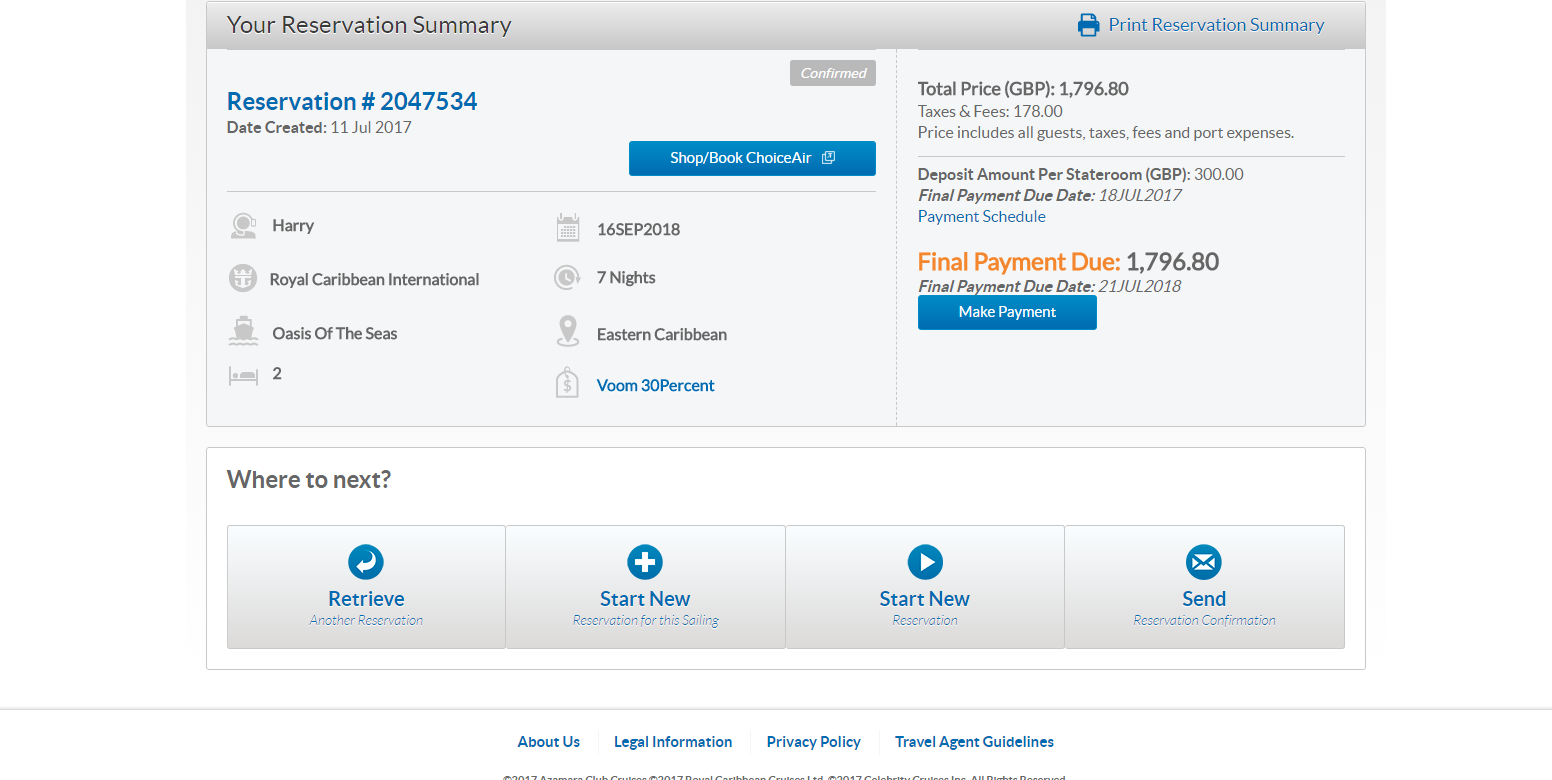This screenshot has height=780, width=1552.
Task: Select the Start New Reservation tile
Action: 925,587
